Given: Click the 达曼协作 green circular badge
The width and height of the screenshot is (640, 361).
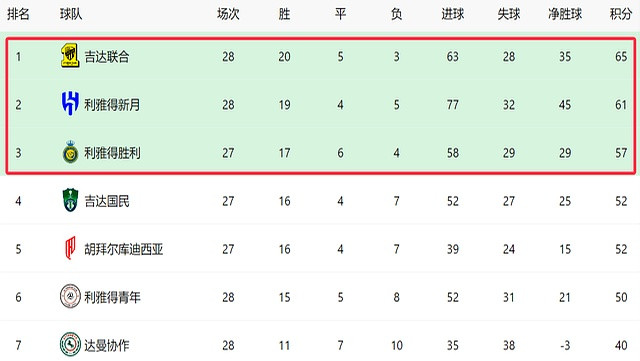Looking at the screenshot, I should pos(70,344).
